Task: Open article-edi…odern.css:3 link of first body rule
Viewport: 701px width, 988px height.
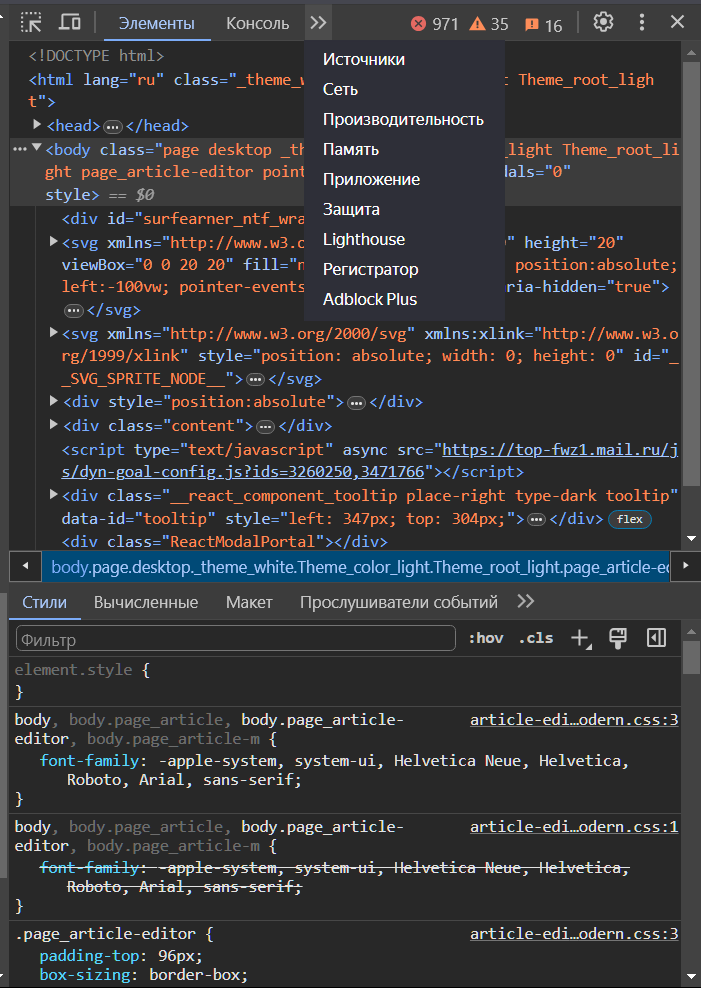Action: [574, 720]
